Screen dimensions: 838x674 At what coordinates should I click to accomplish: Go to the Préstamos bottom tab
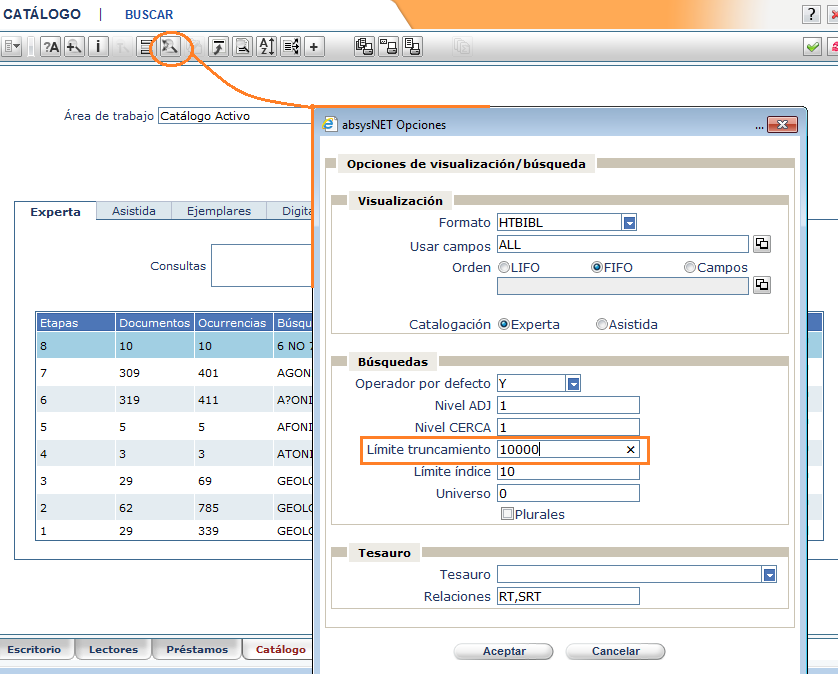[197, 649]
